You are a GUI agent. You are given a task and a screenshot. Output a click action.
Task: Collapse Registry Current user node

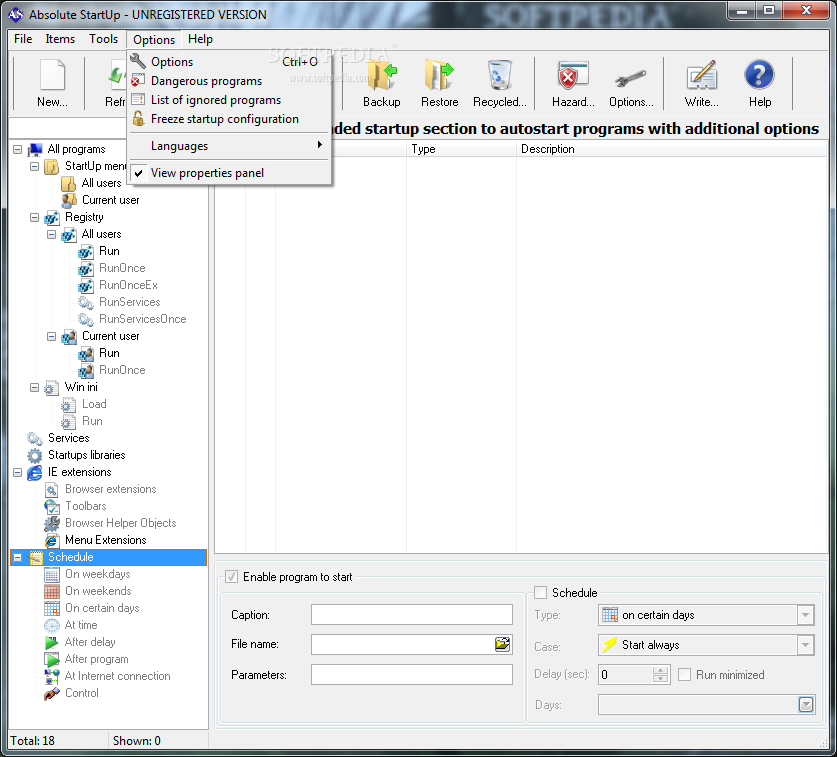click(52, 336)
